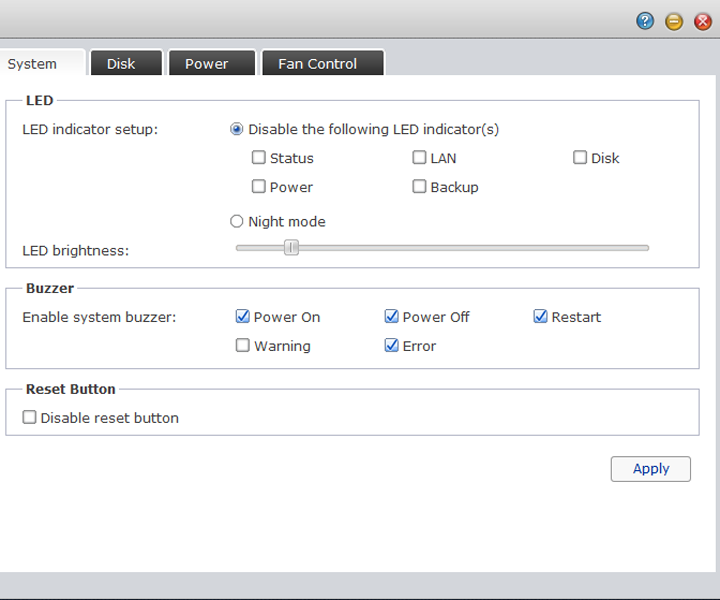Check the Status LED checkbox
The width and height of the screenshot is (720, 600).
pyautogui.click(x=259, y=158)
